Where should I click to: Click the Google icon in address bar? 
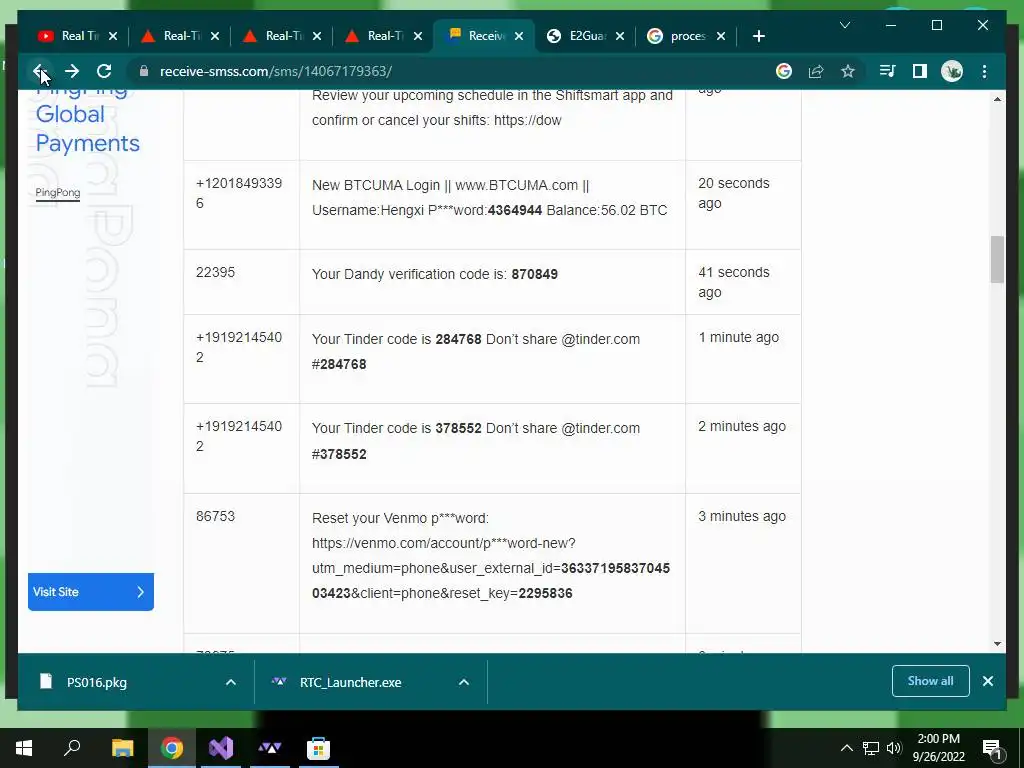(x=784, y=71)
